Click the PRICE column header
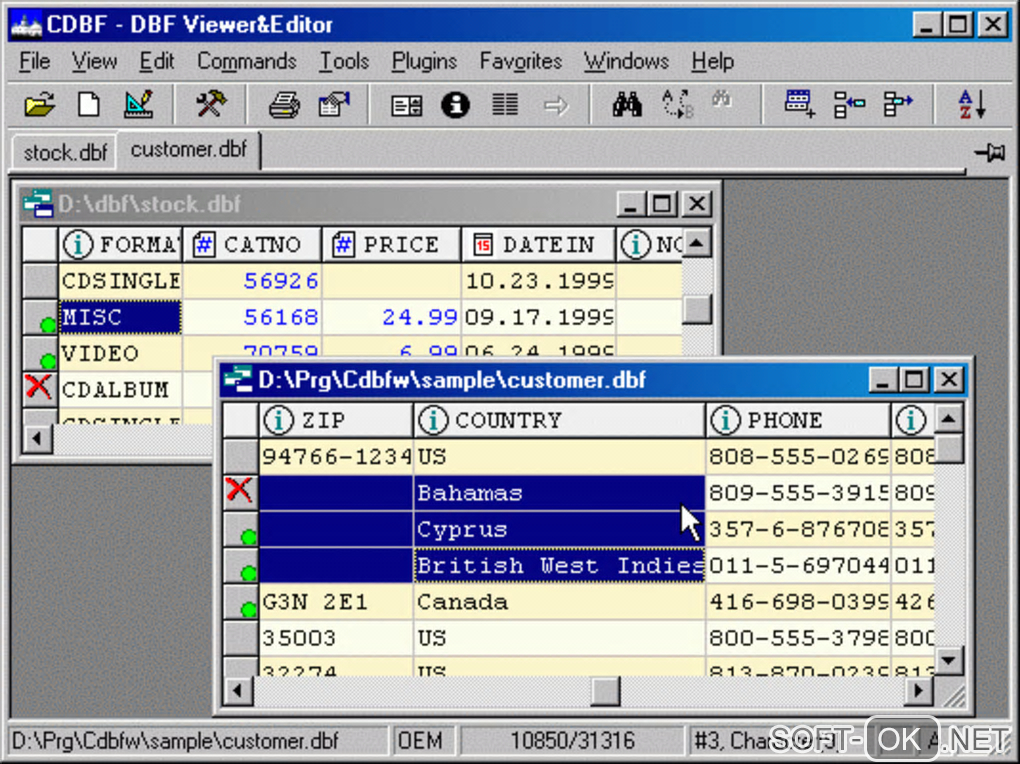1020x764 pixels. (x=392, y=245)
